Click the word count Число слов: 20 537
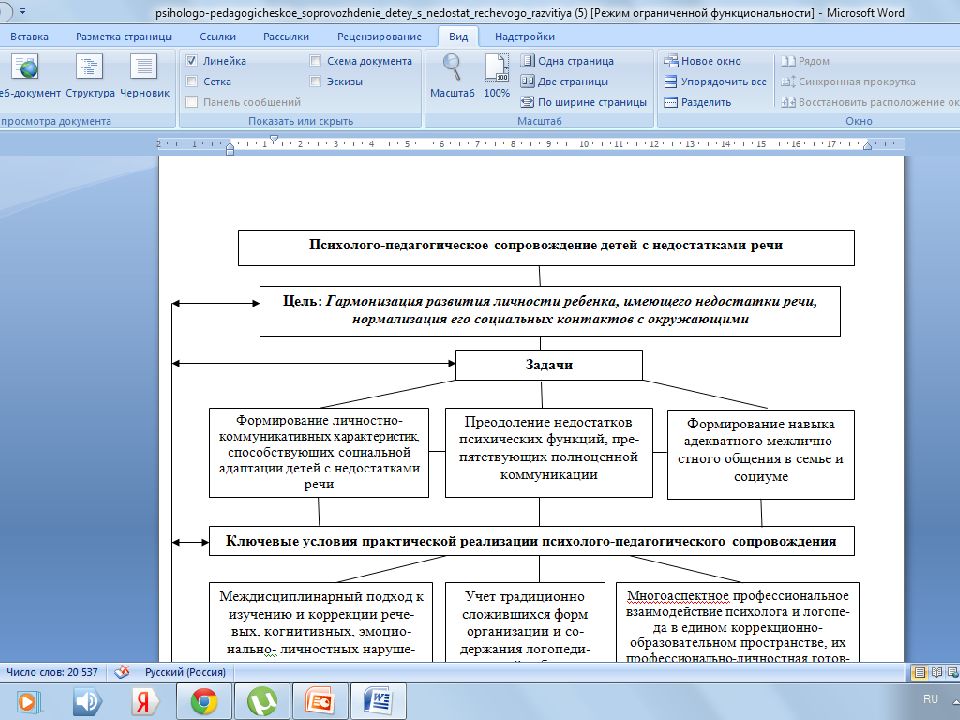 pyautogui.click(x=51, y=672)
